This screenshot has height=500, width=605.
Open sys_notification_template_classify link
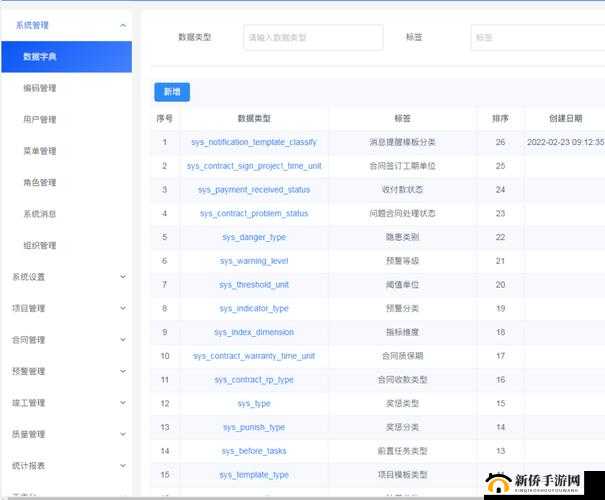254,142
